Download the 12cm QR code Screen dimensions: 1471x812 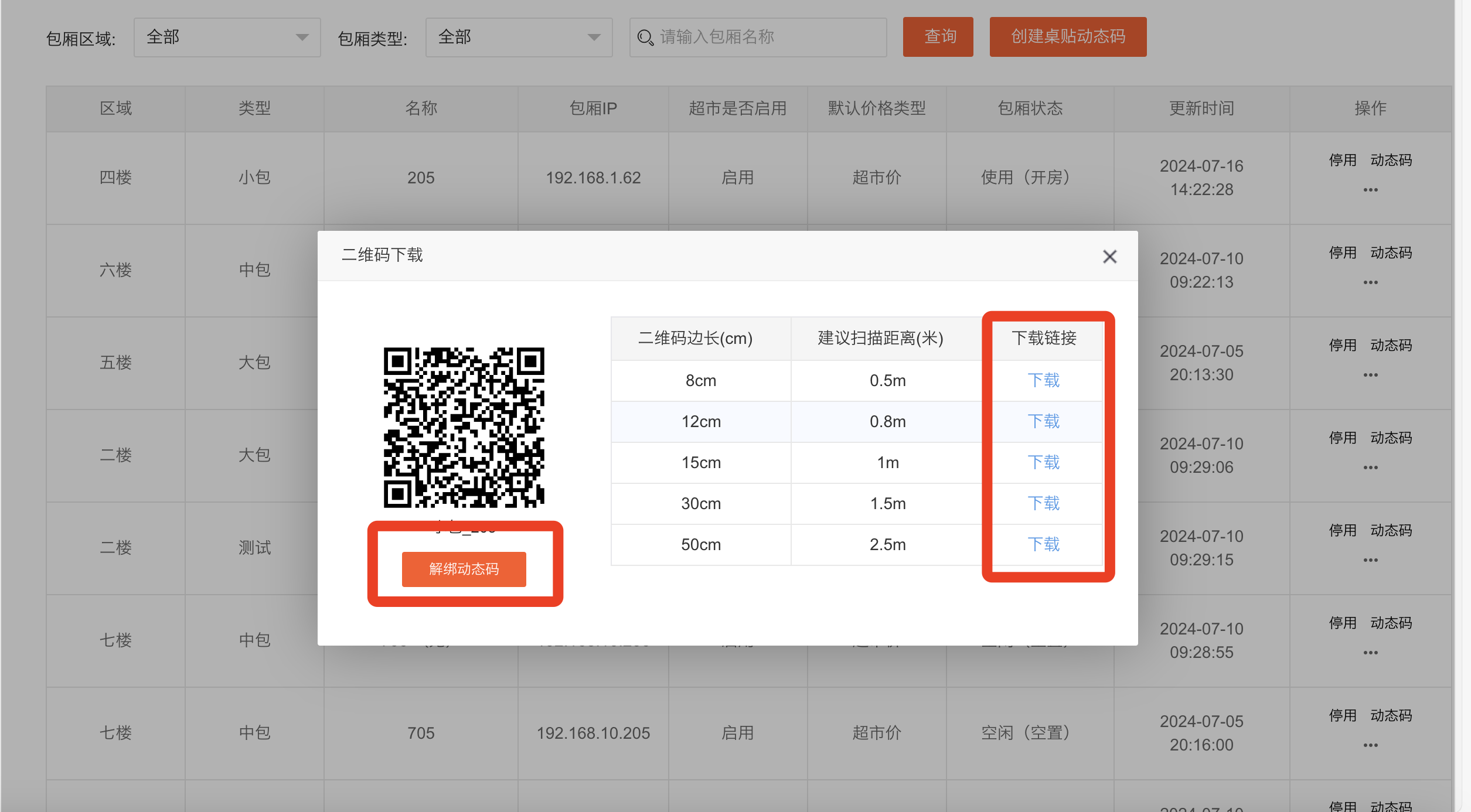[1044, 421]
